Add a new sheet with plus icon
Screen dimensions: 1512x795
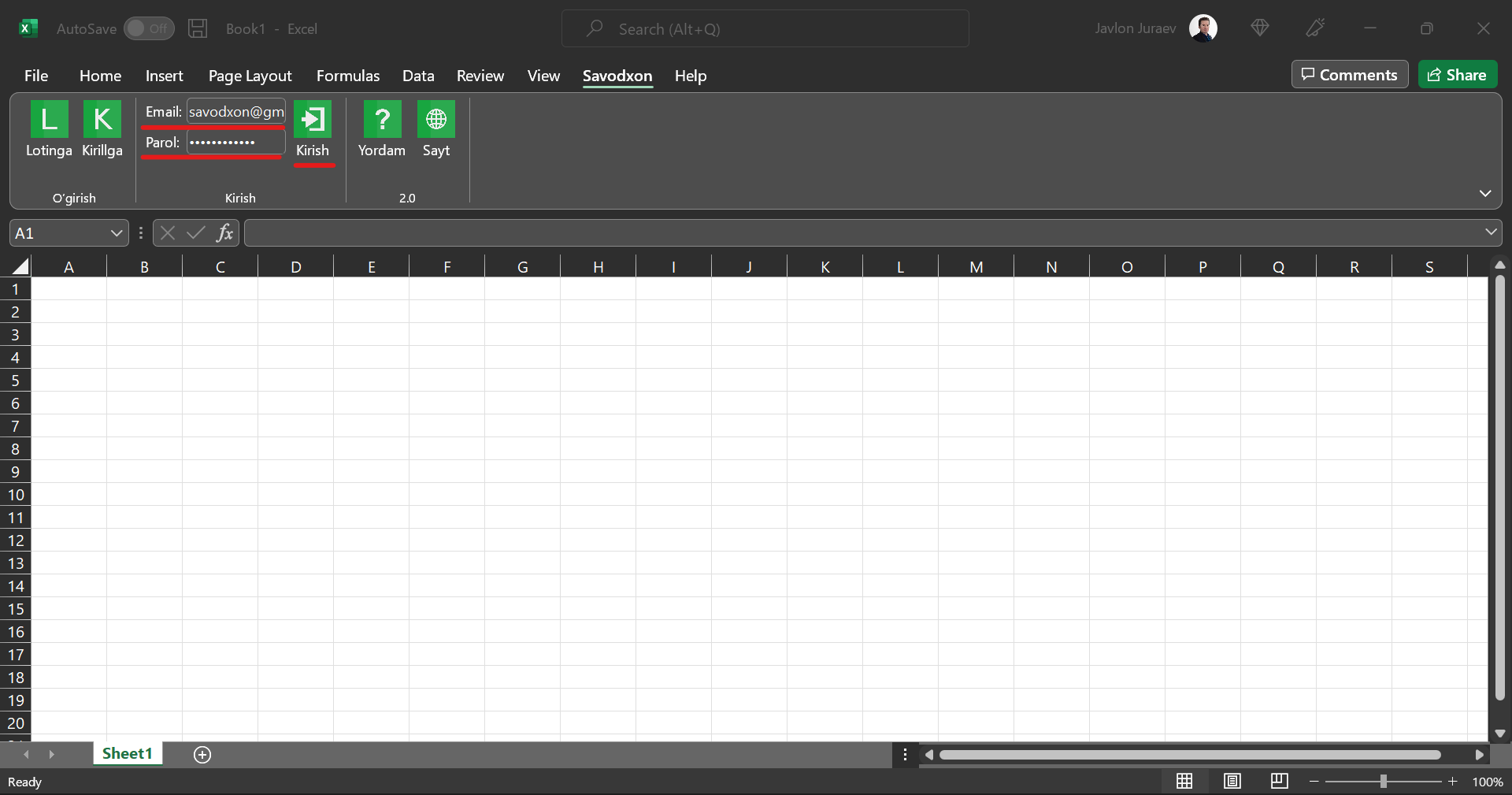202,755
